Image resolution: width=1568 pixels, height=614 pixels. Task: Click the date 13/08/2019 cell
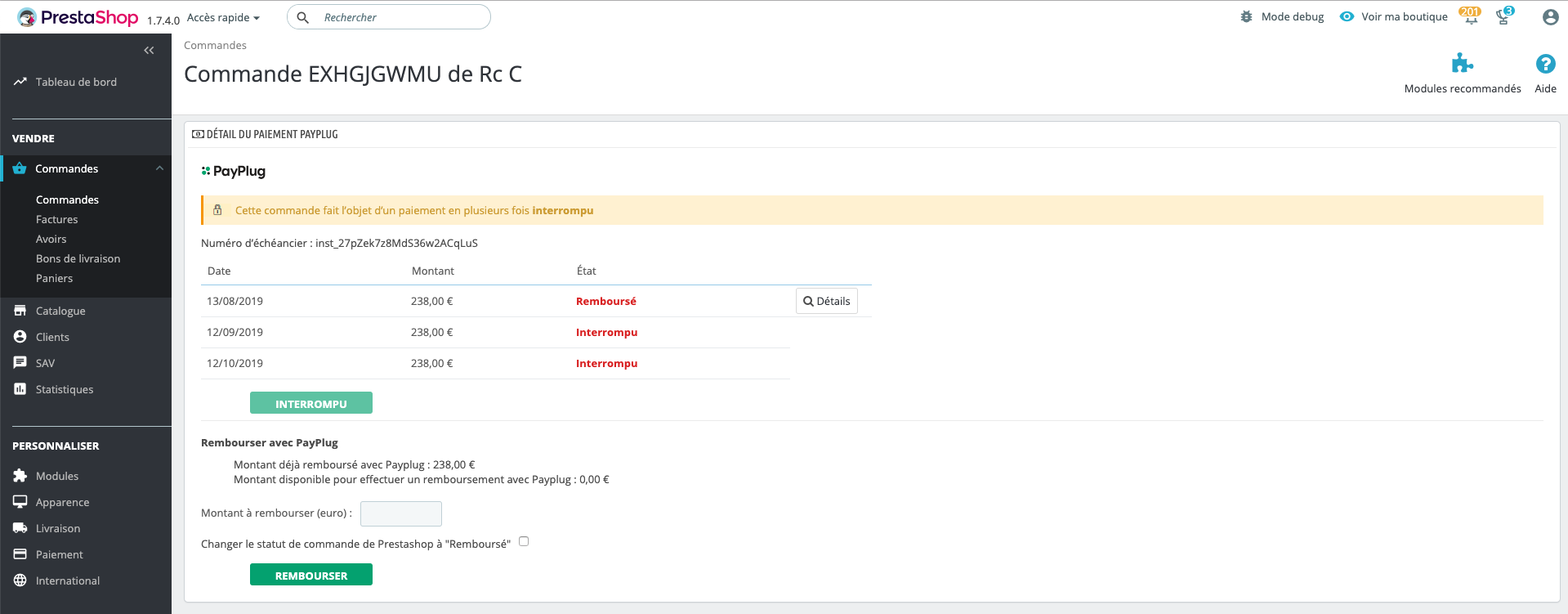(x=235, y=301)
